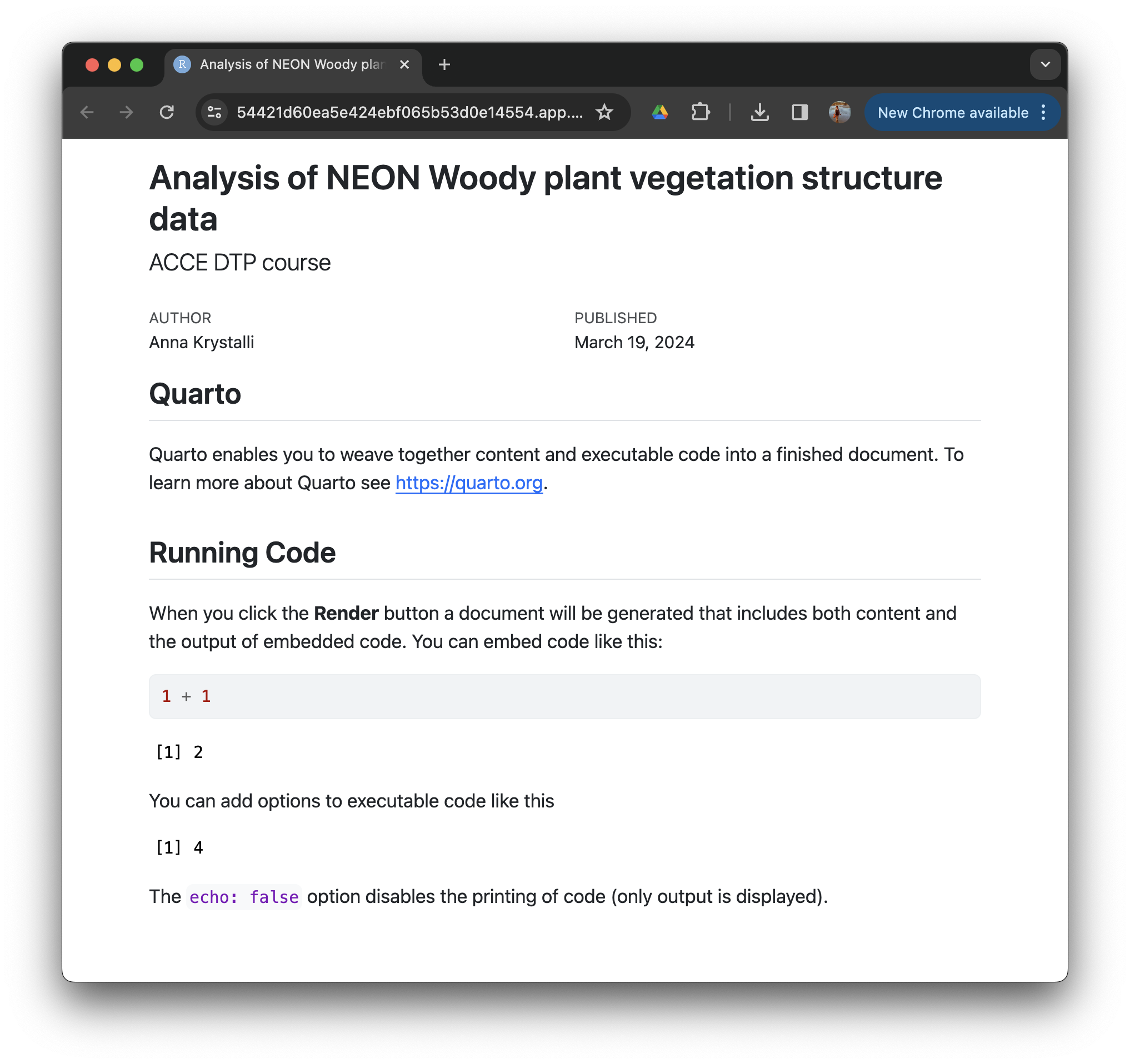Click the bold word 'Render'

click(x=346, y=614)
